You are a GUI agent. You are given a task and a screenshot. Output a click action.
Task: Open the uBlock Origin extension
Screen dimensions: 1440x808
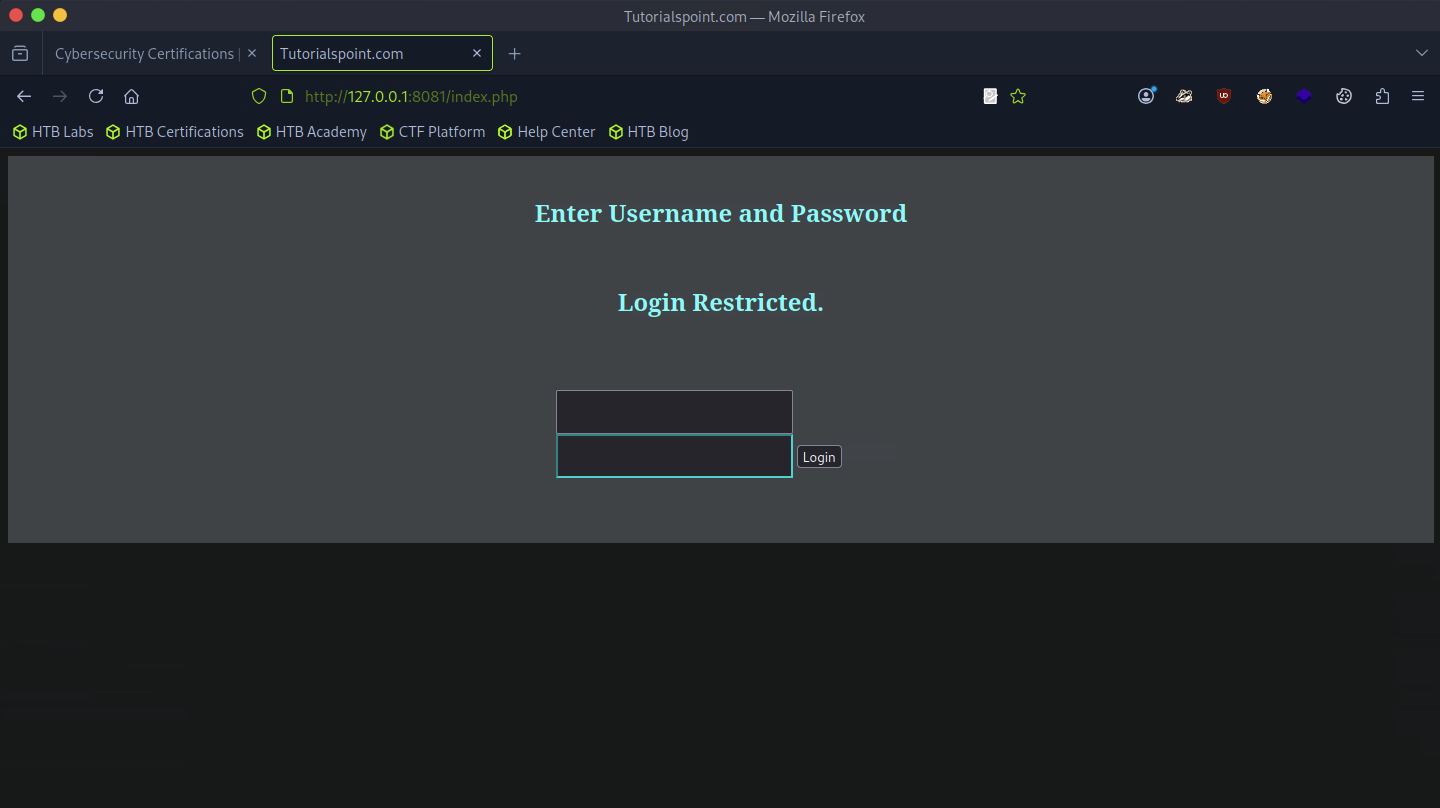click(1223, 96)
